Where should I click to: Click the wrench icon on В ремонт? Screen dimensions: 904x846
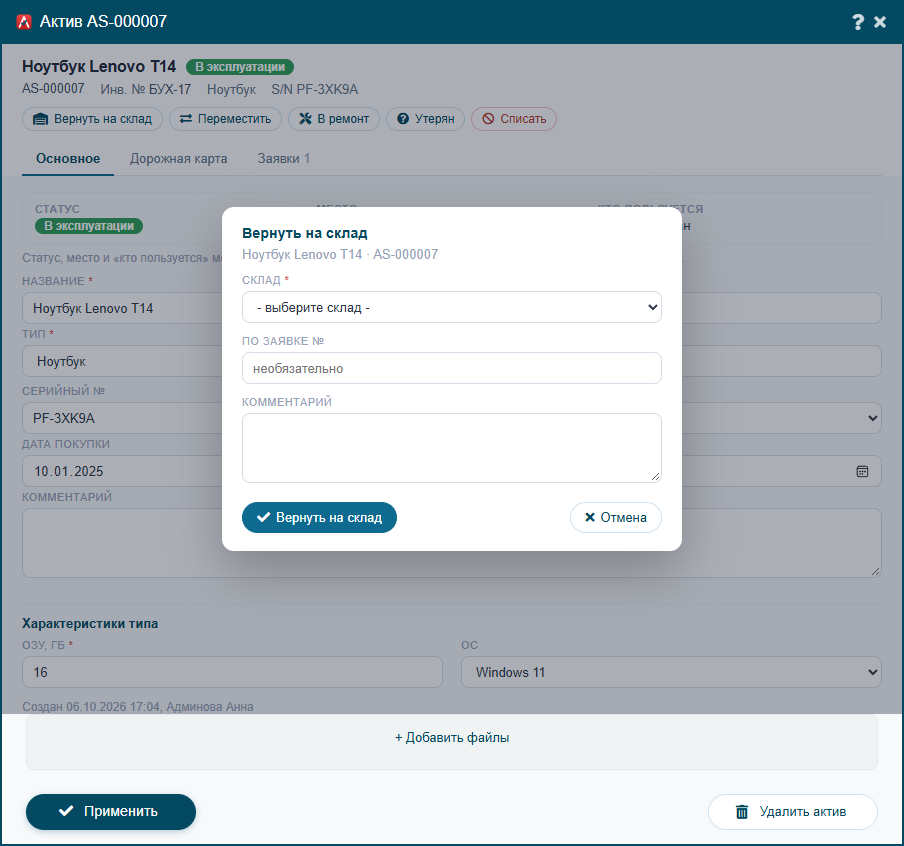coord(305,119)
